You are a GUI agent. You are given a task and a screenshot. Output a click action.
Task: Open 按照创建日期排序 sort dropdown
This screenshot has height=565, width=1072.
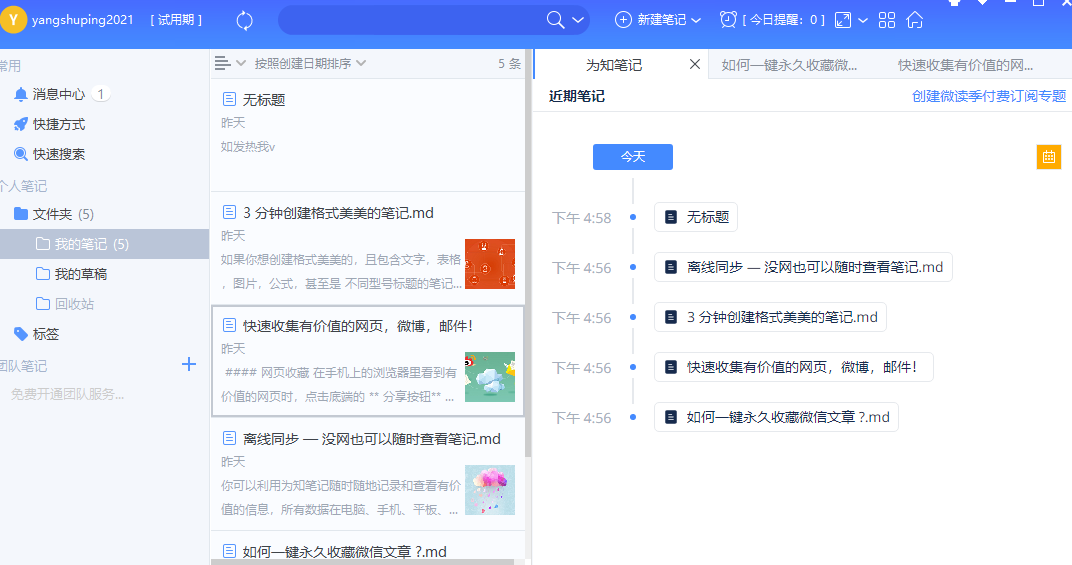click(x=310, y=64)
